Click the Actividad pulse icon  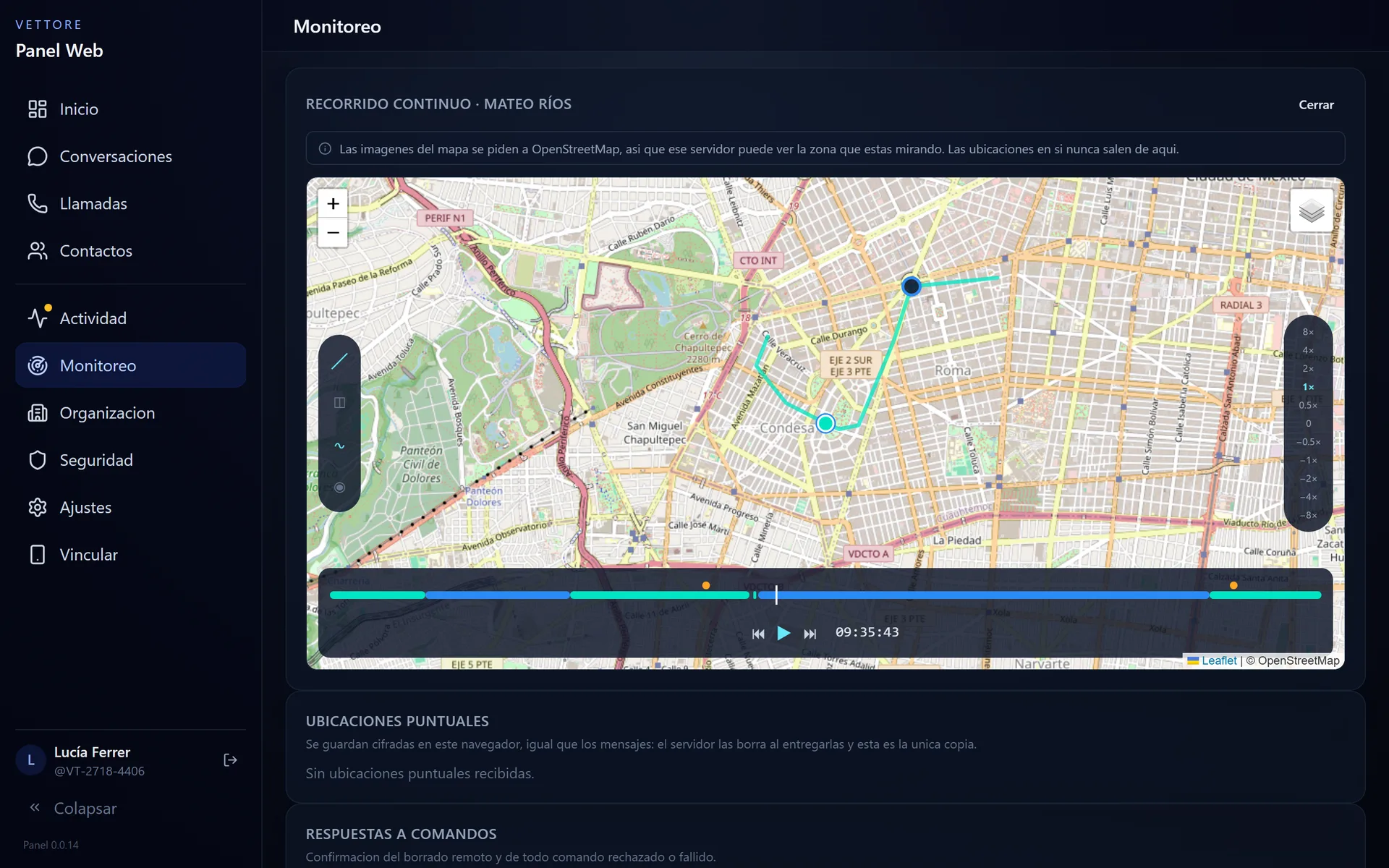coord(38,318)
